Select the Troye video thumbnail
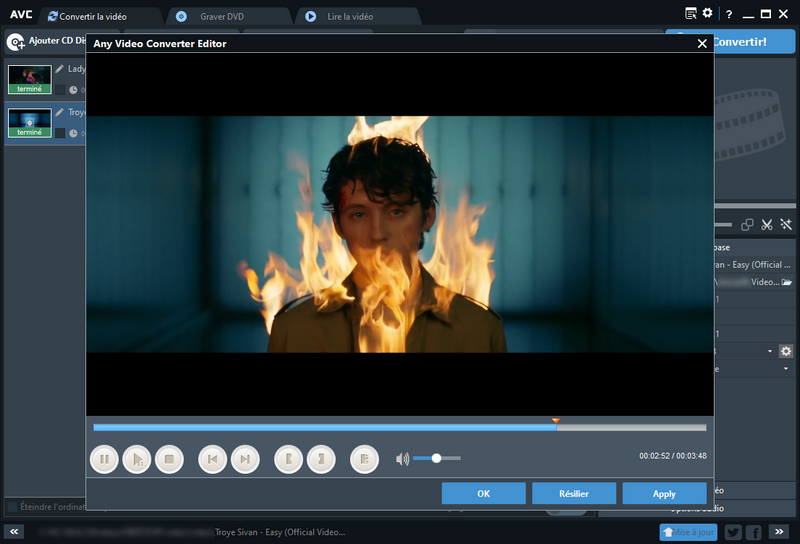Viewport: 800px width, 544px height. pos(30,122)
